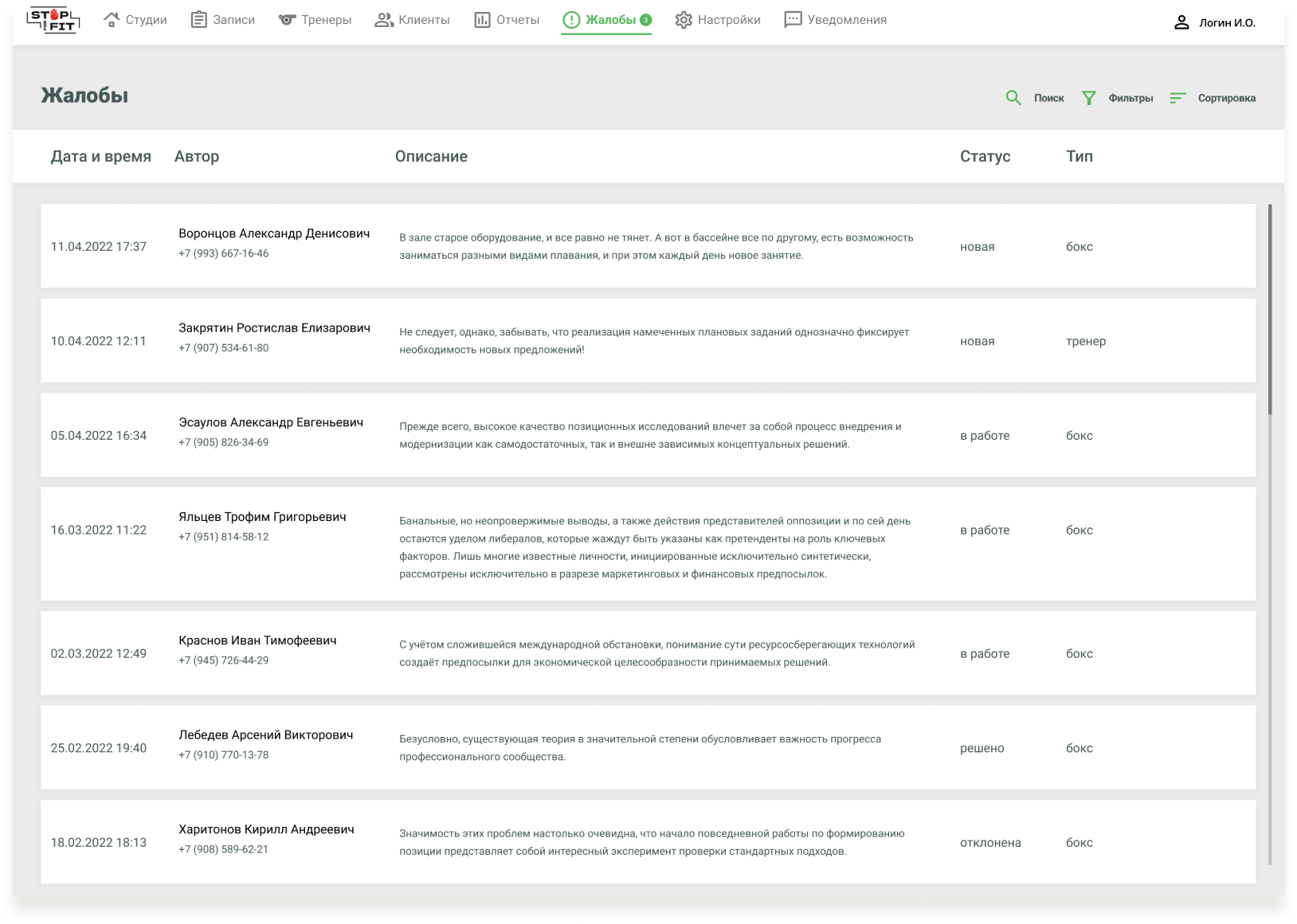Click the Настройки gear icon
Viewport: 1297px width, 924px height.
pyautogui.click(x=684, y=20)
